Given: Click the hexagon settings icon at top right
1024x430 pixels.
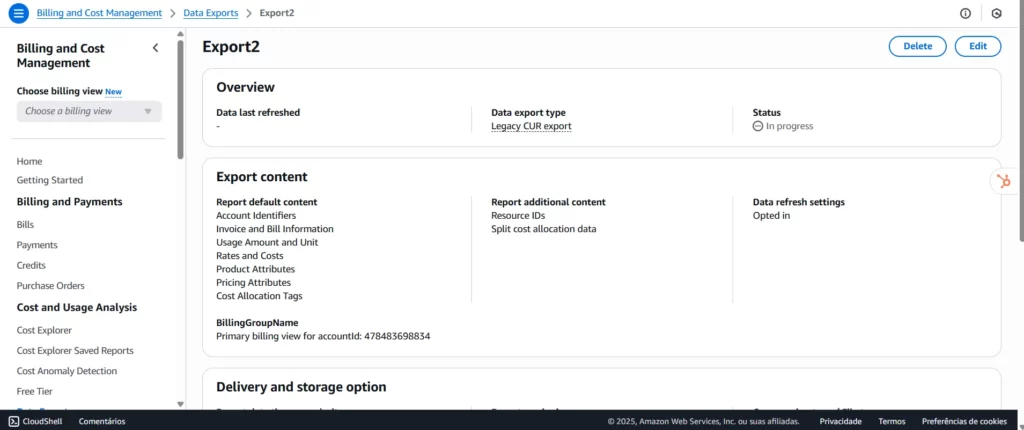Looking at the screenshot, I should coord(996,13).
